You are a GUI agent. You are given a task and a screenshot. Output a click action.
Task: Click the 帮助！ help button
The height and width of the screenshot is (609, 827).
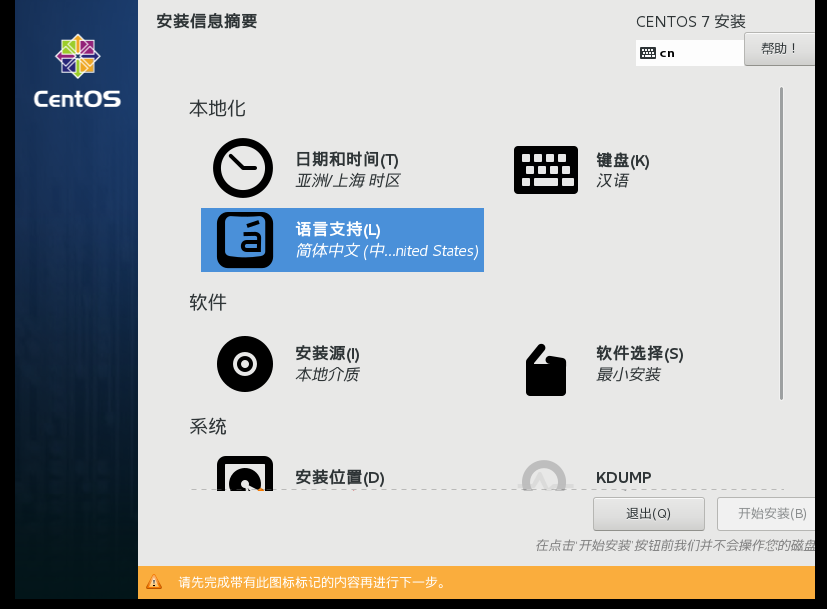pyautogui.click(x=779, y=48)
